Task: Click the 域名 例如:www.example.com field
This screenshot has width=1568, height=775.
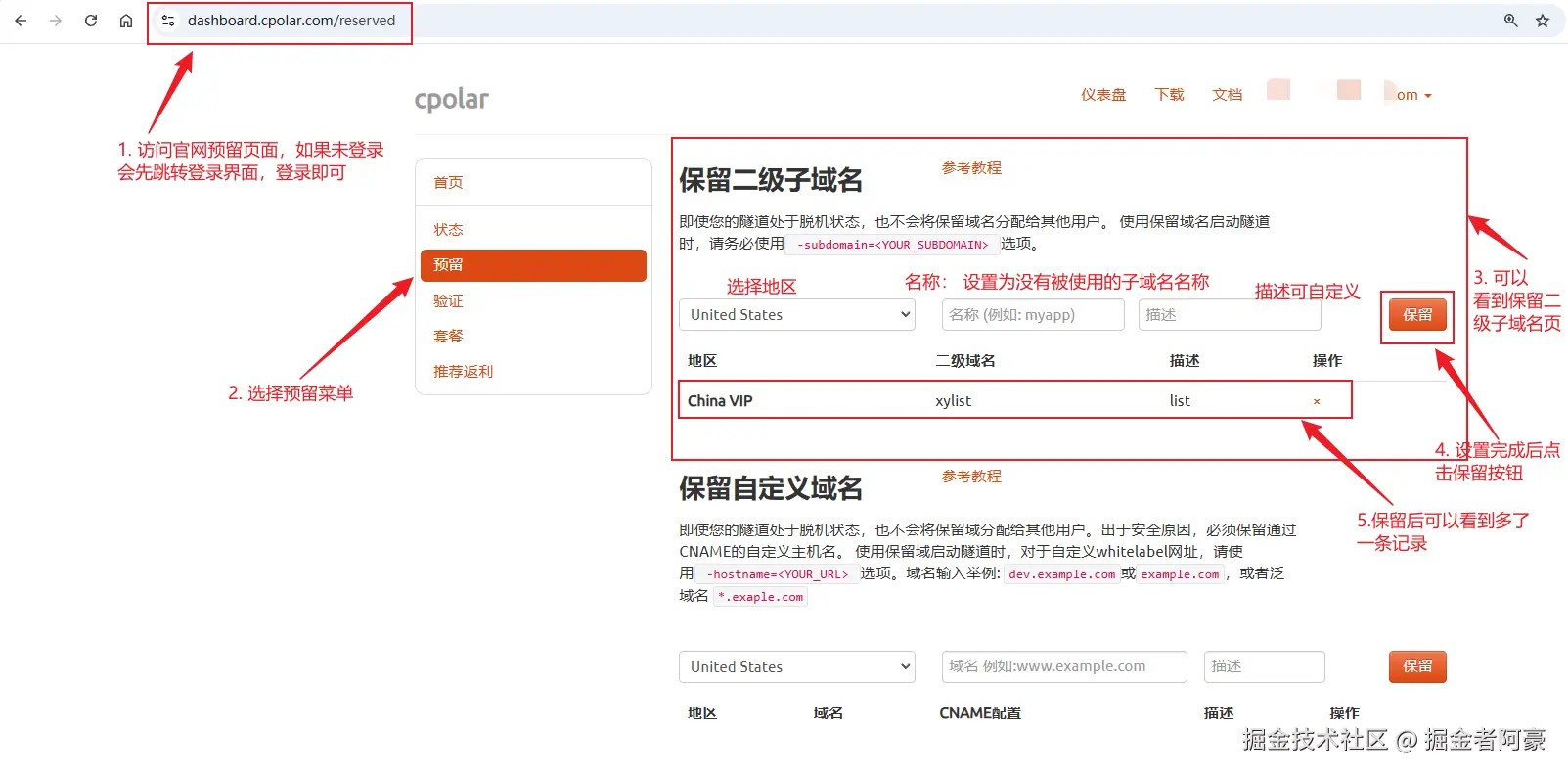Action: tap(1064, 666)
